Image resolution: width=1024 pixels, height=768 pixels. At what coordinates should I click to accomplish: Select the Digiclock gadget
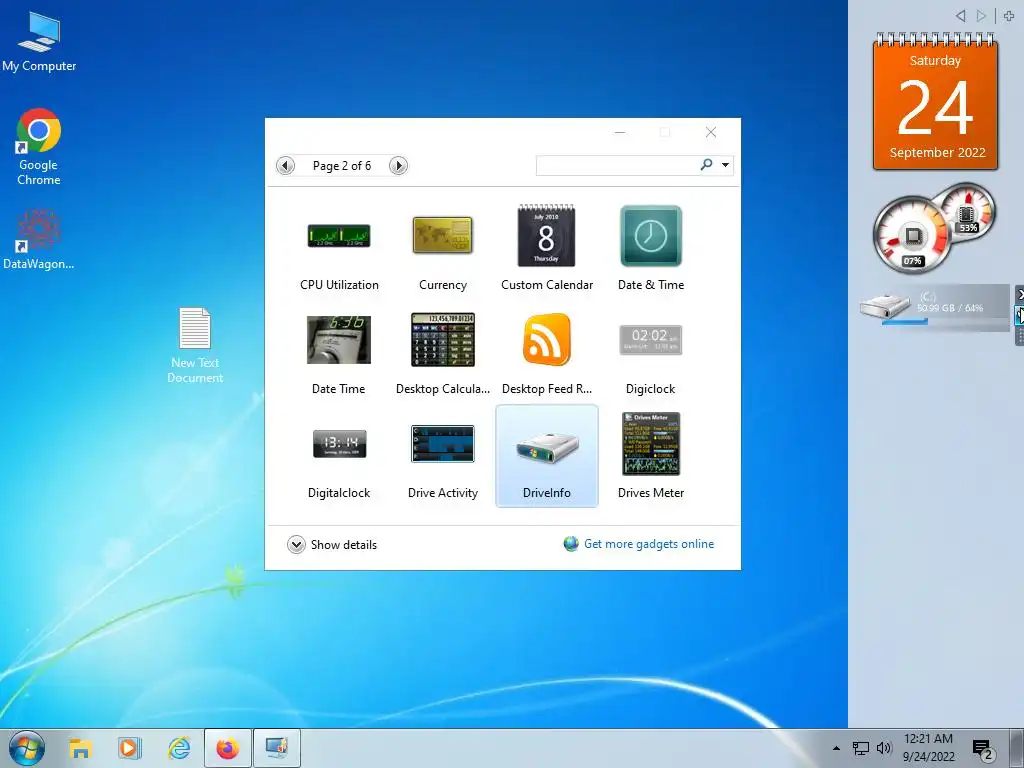(x=650, y=353)
